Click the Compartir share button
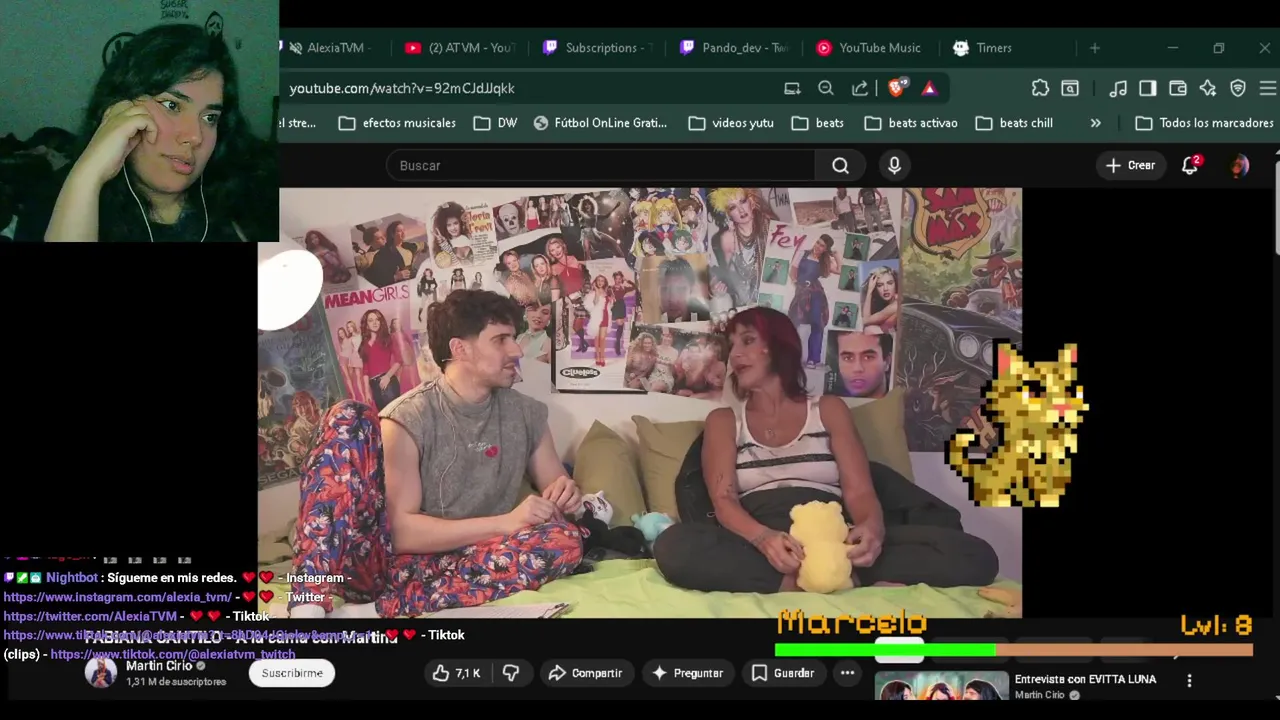 point(586,673)
